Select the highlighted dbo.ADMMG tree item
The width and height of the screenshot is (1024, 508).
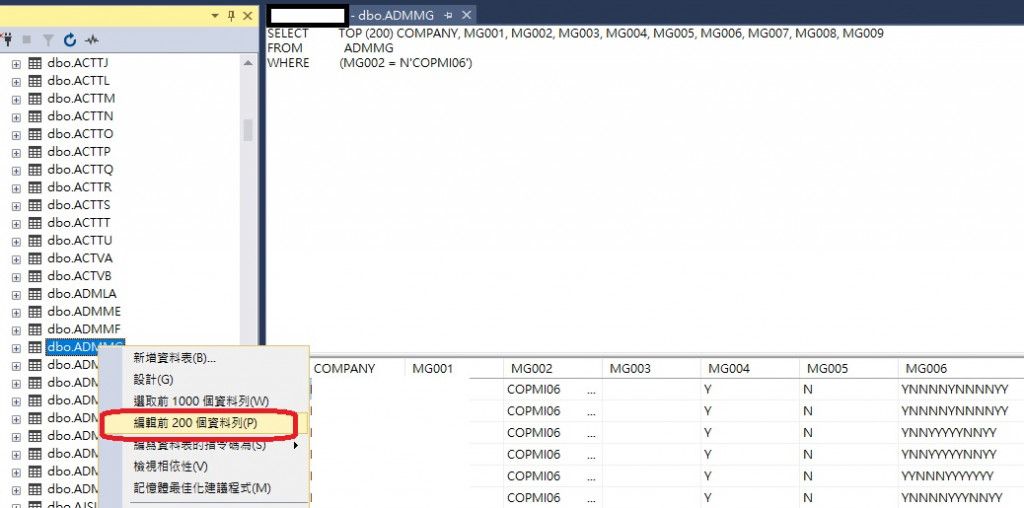coord(85,347)
